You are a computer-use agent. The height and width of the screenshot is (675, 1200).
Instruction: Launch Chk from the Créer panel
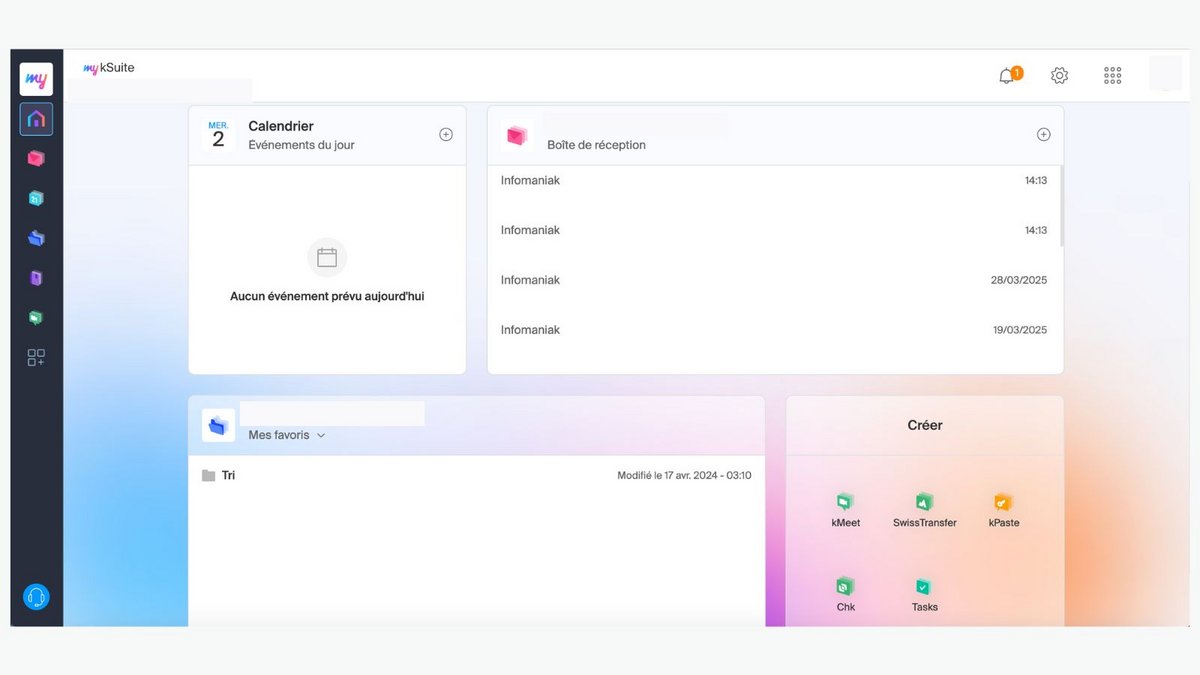click(845, 594)
